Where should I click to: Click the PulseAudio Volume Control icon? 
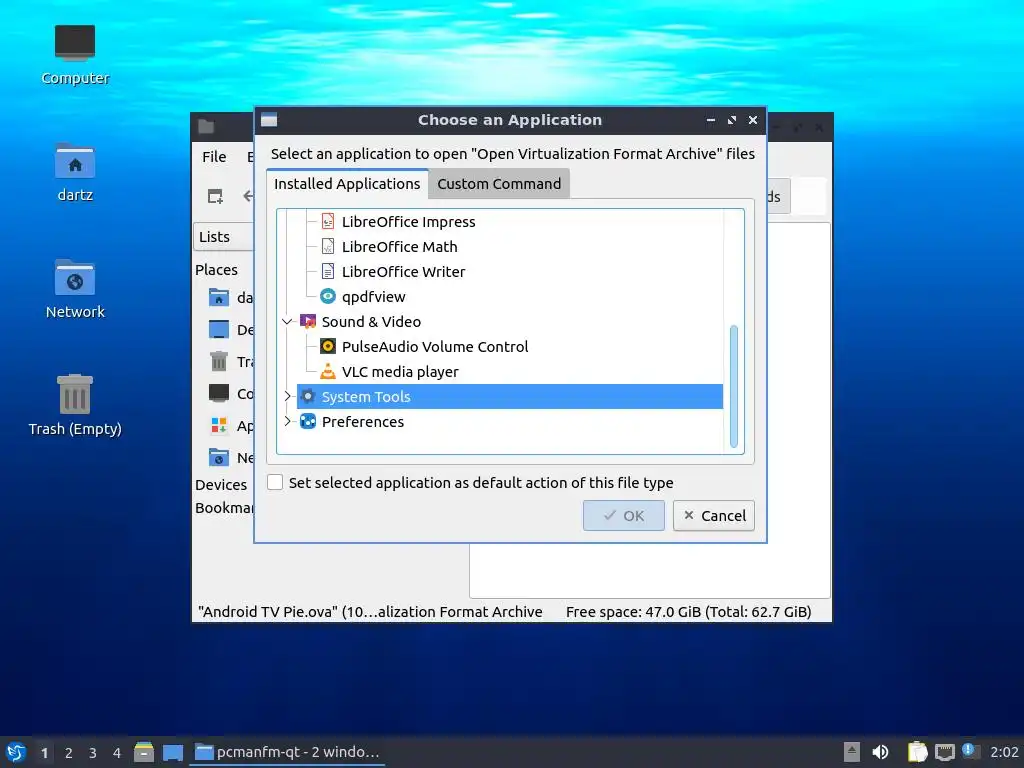328,346
